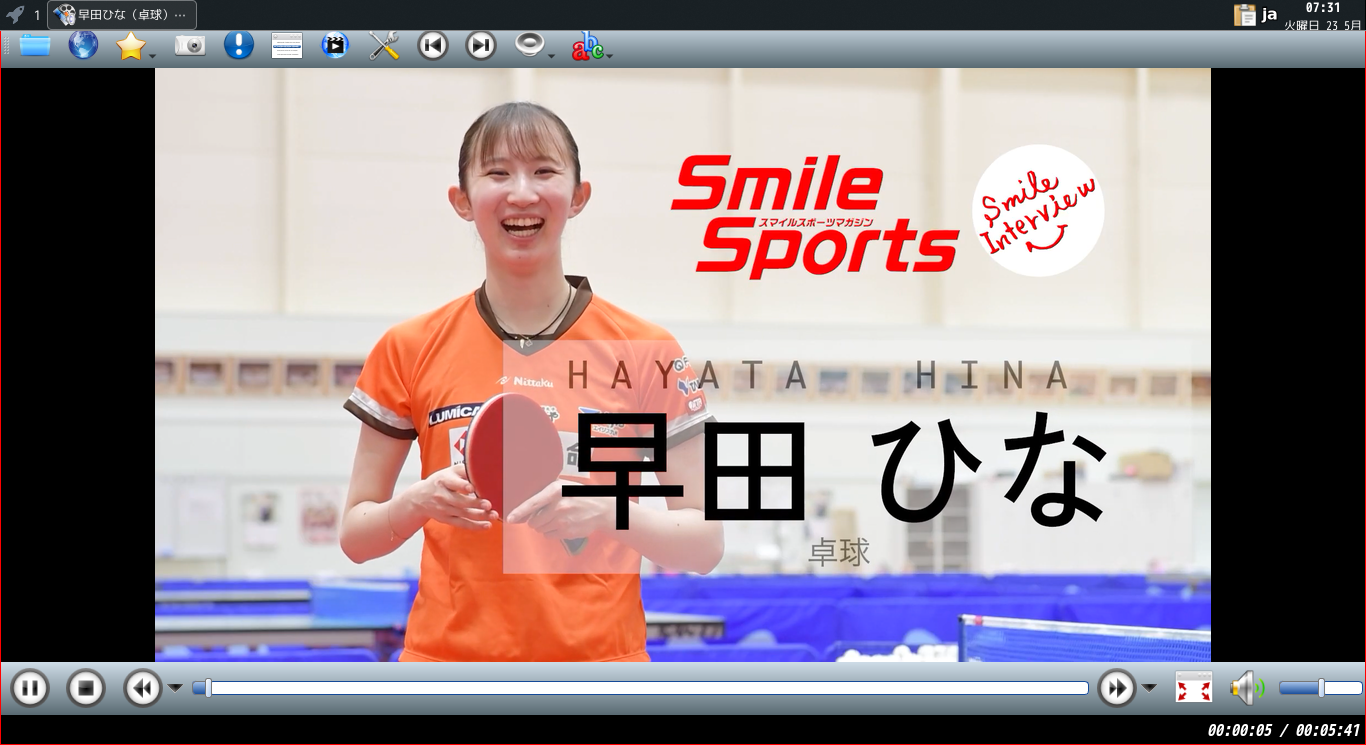Stop the video playback

[x=86, y=688]
